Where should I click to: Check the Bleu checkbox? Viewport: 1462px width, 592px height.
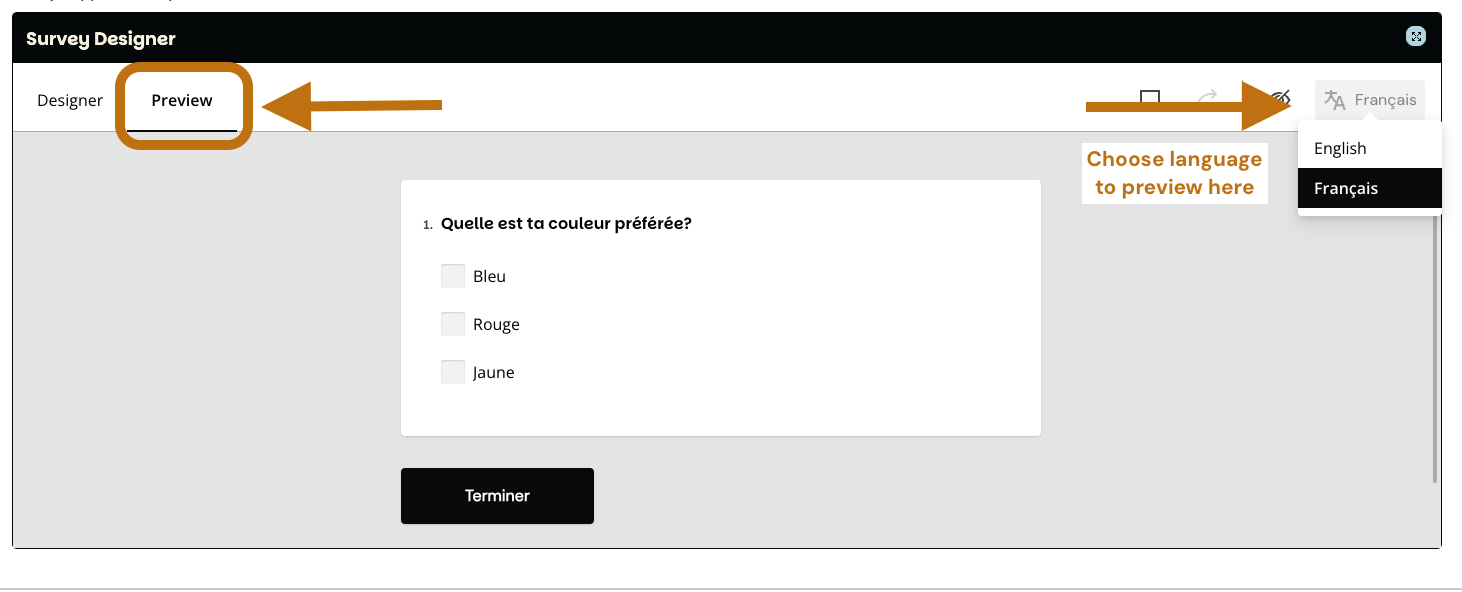(x=453, y=276)
